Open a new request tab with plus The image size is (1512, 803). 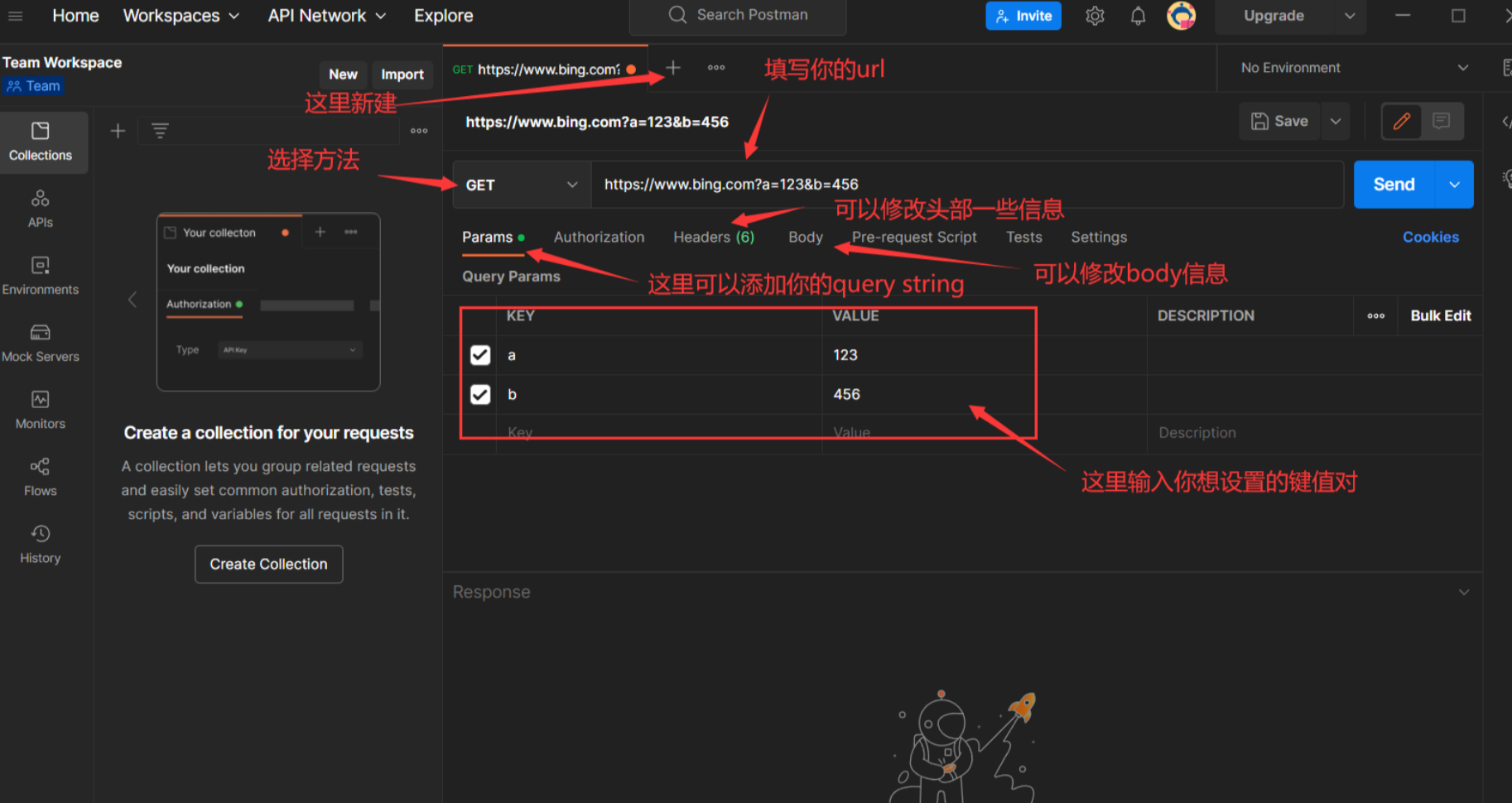[x=673, y=68]
